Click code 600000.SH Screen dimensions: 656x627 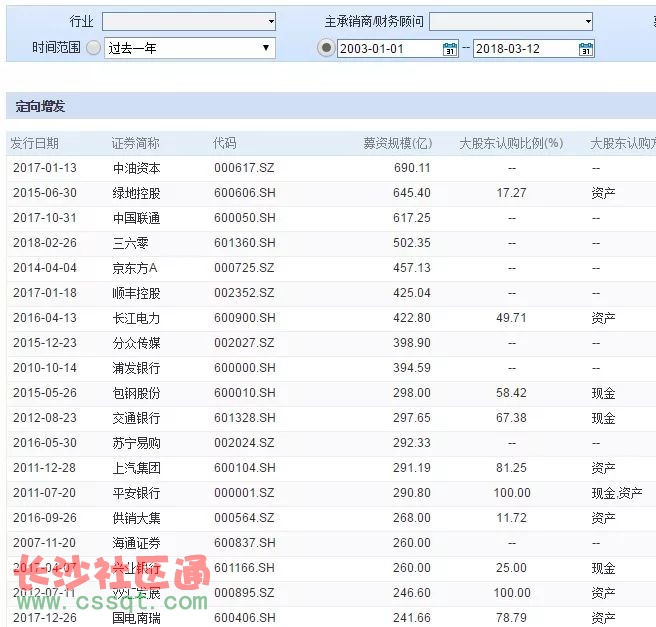tap(245, 368)
